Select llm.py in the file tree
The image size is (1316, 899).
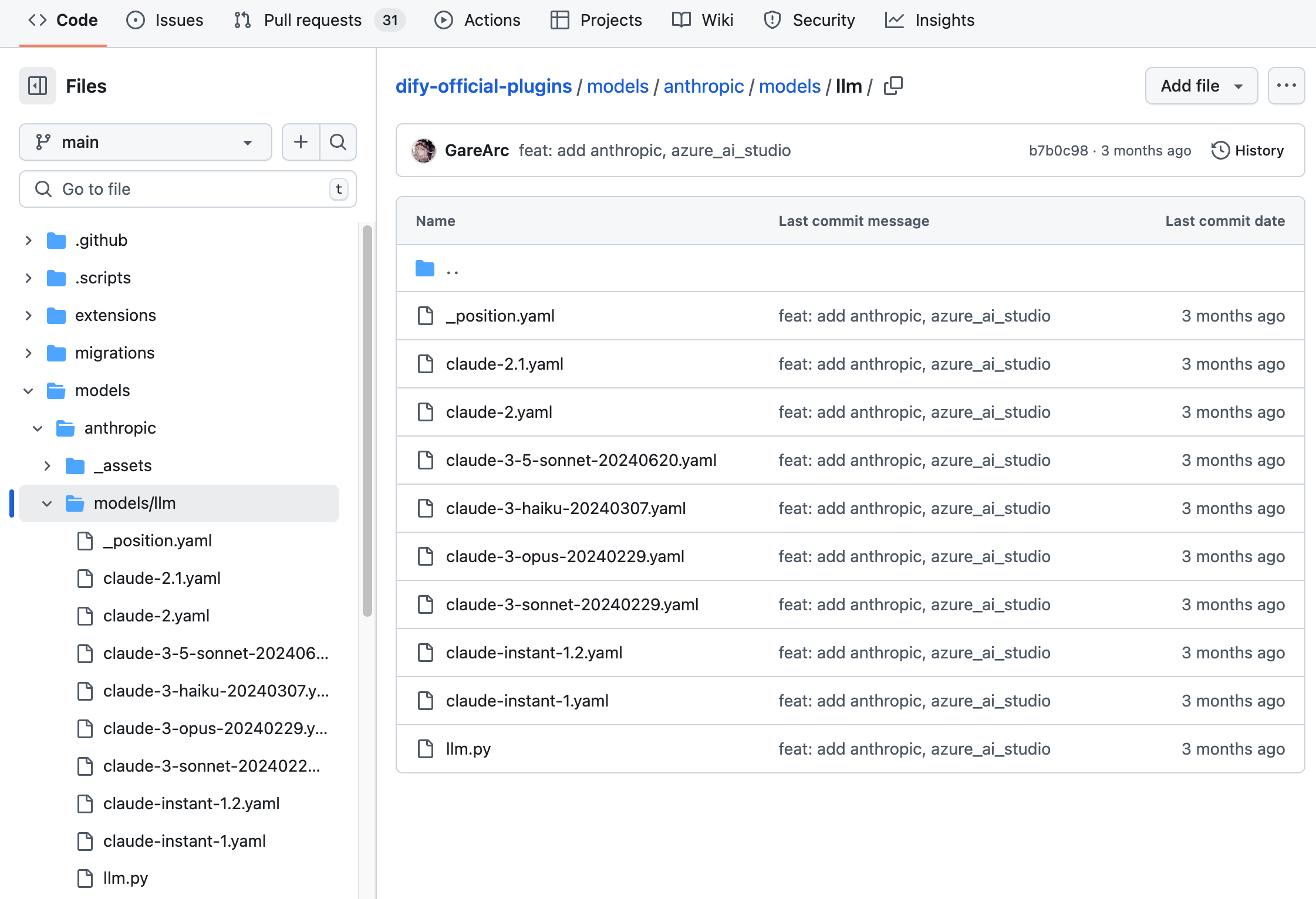(x=124, y=878)
